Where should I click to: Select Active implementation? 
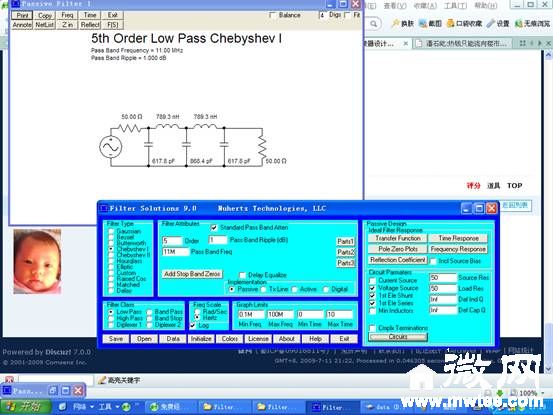[295, 289]
